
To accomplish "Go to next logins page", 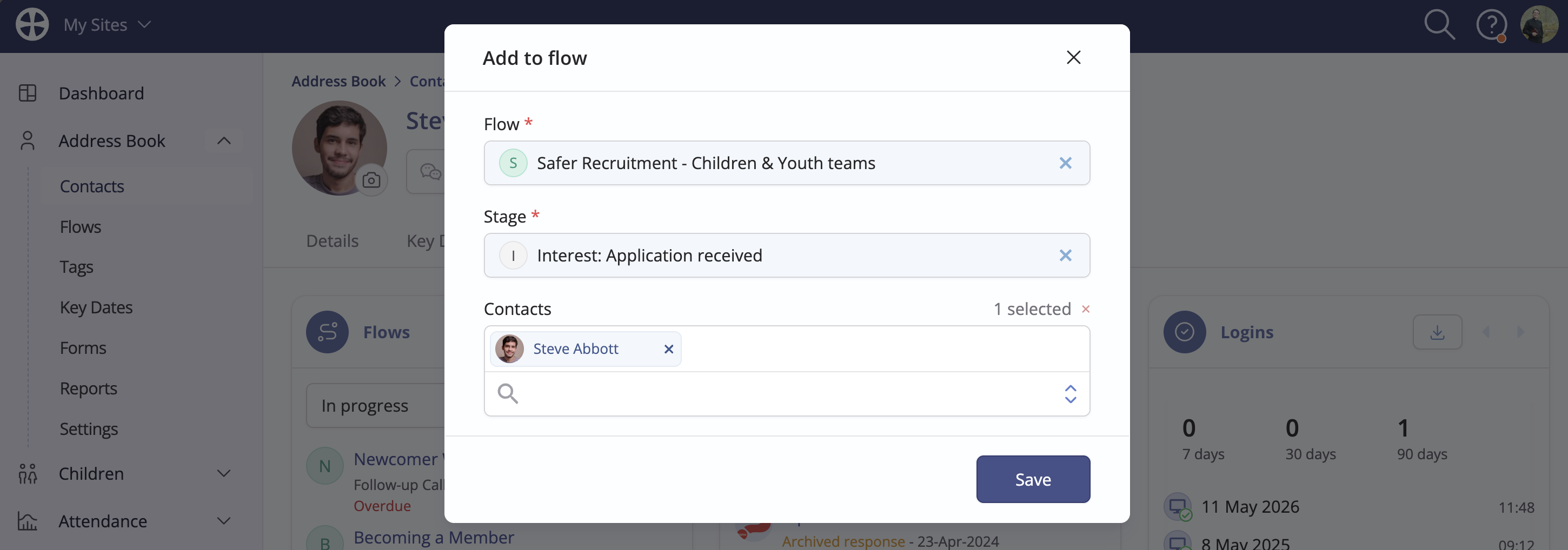I will pyautogui.click(x=1520, y=332).
